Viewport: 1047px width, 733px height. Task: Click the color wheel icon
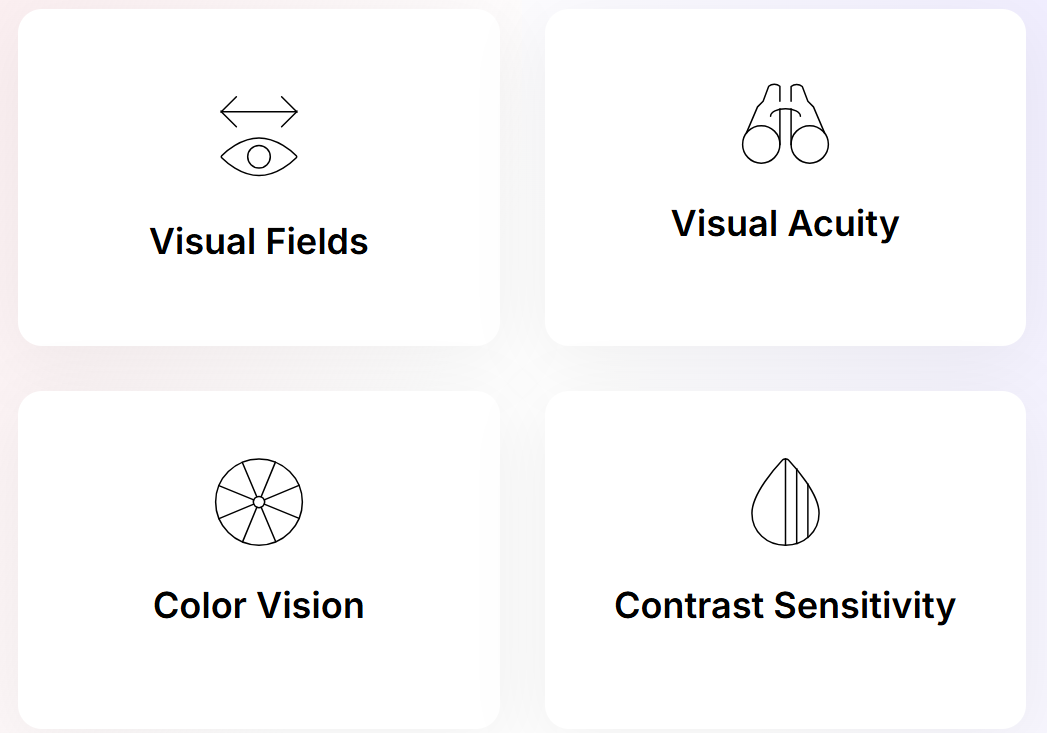(259, 502)
